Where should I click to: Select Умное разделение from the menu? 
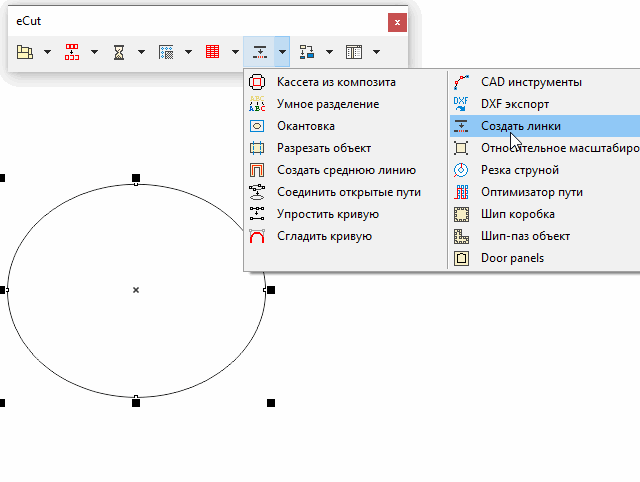coord(345,104)
